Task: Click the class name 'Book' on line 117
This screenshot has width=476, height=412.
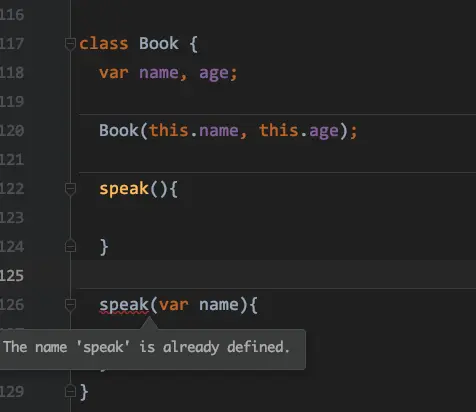Action: coord(159,43)
